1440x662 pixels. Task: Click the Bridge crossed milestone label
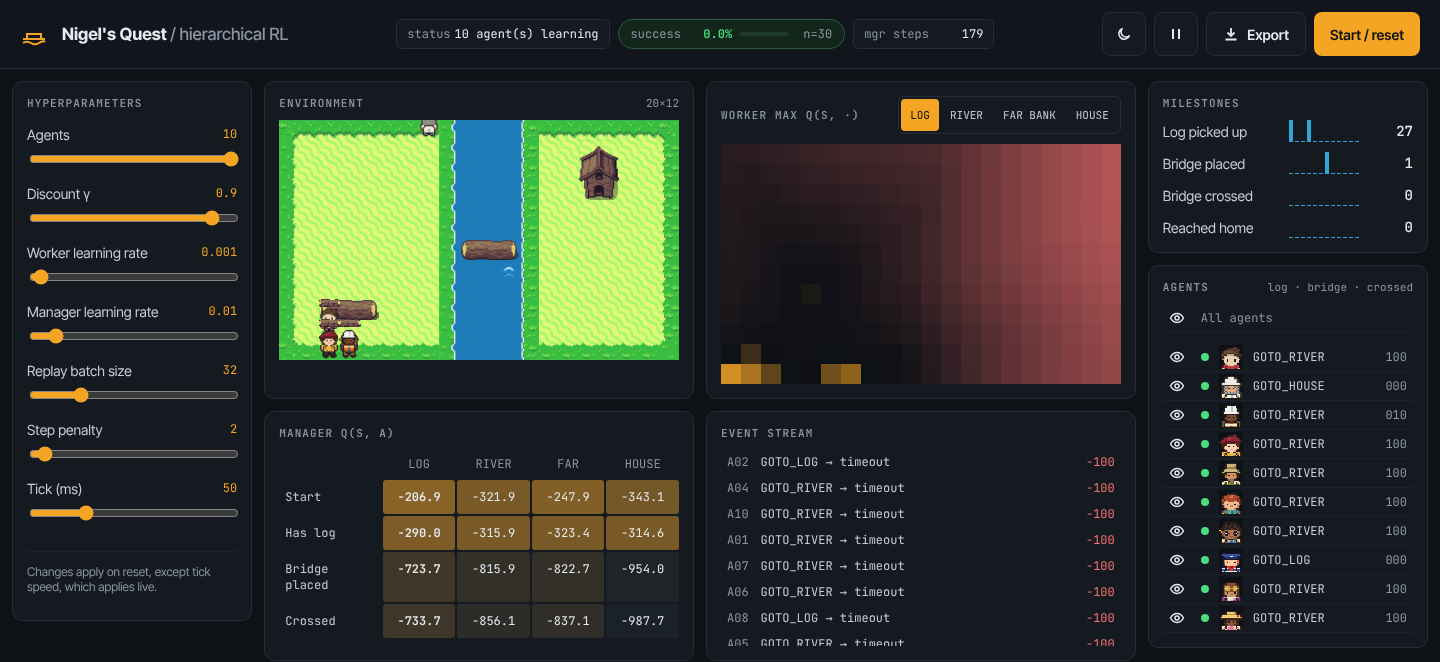(x=1207, y=196)
